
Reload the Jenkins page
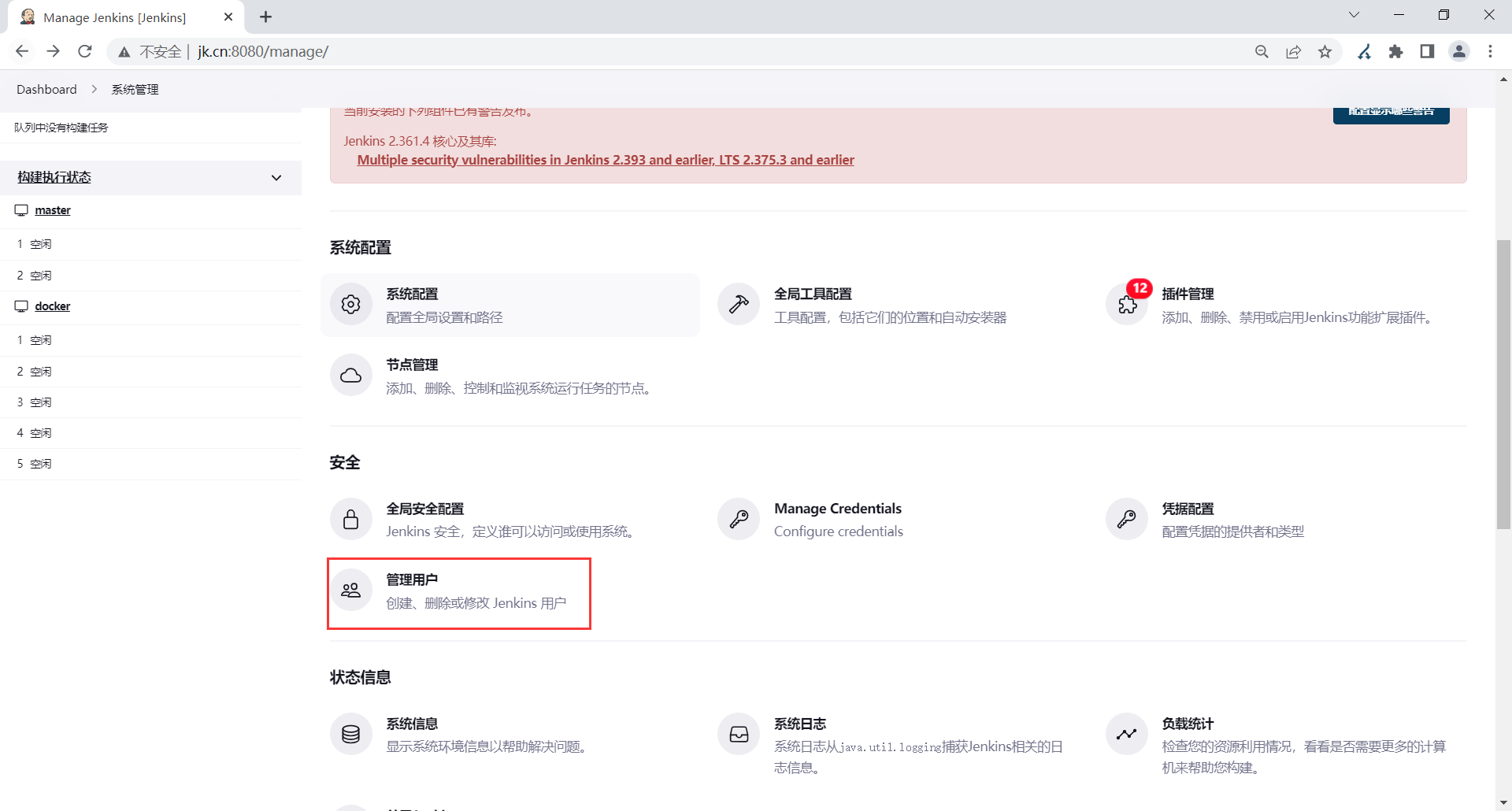[x=85, y=51]
